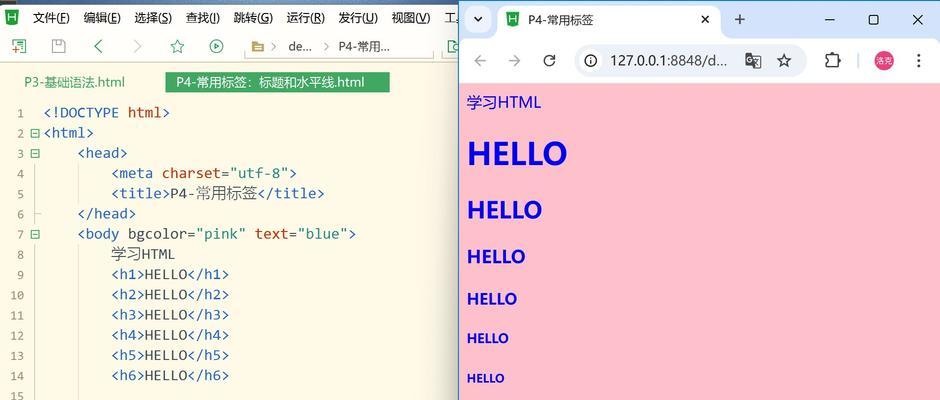Bookmark this page with the star icon
This screenshot has width=940, height=400.
[x=784, y=61]
